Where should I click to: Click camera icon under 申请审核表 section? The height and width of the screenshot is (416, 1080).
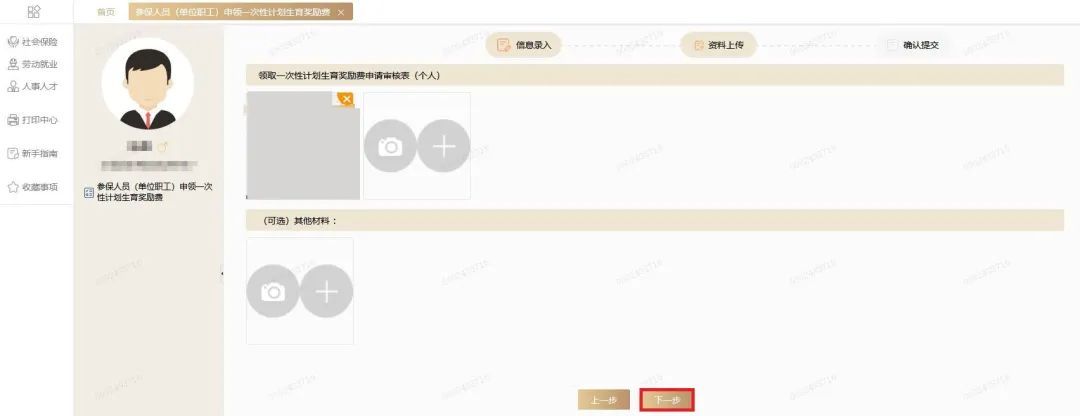[x=390, y=146]
